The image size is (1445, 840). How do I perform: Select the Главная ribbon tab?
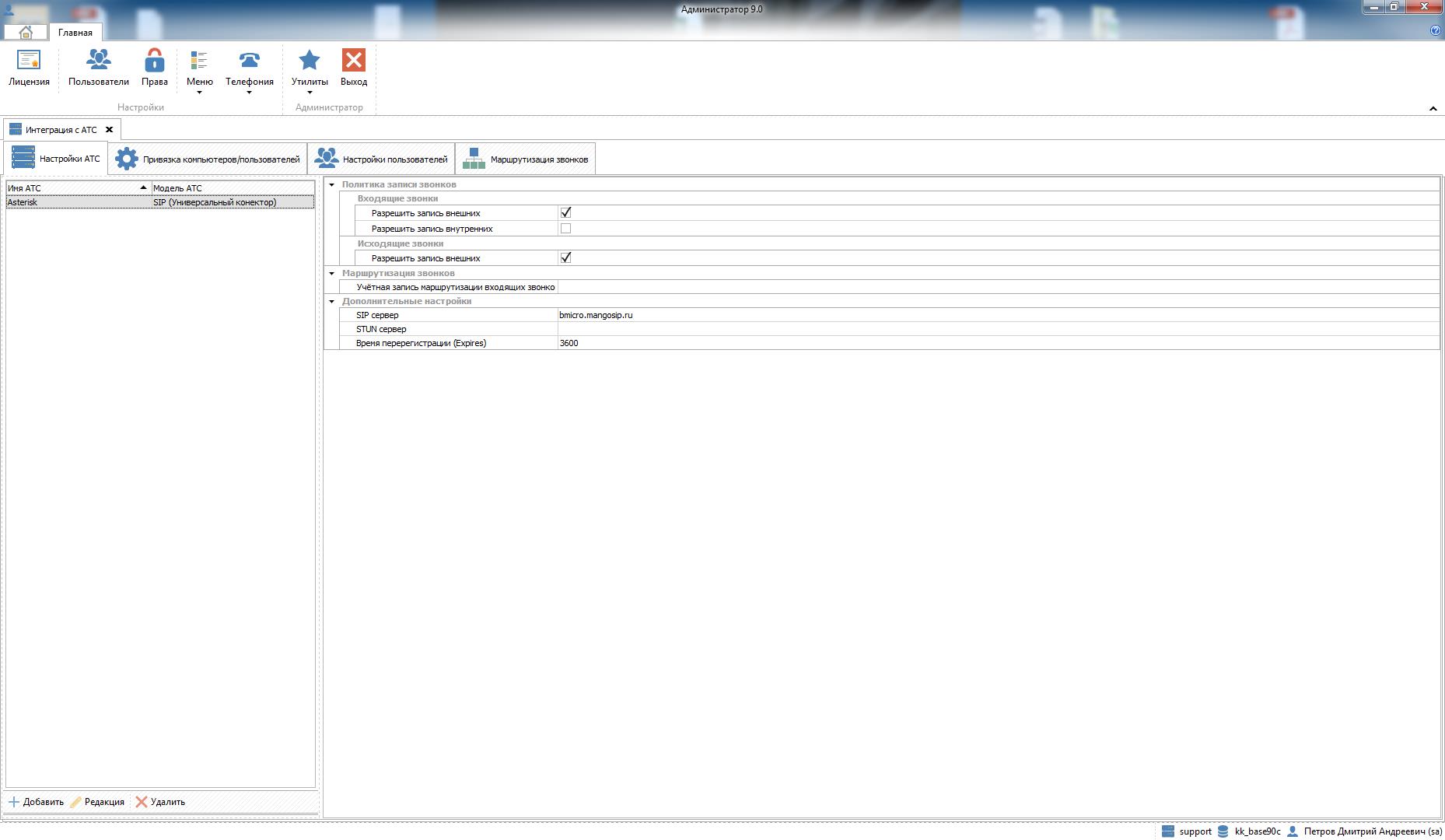click(75, 33)
